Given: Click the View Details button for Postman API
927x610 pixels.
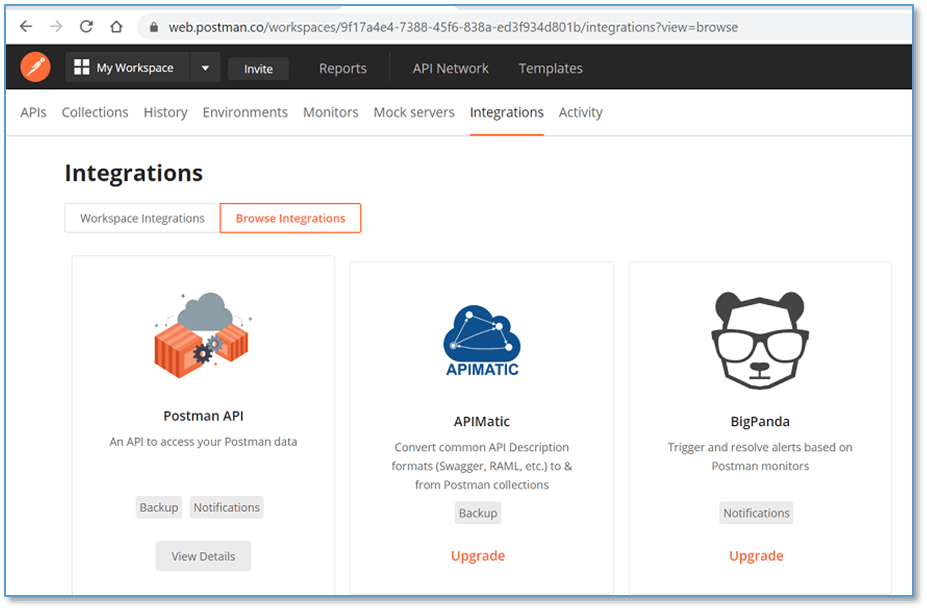Looking at the screenshot, I should [203, 556].
